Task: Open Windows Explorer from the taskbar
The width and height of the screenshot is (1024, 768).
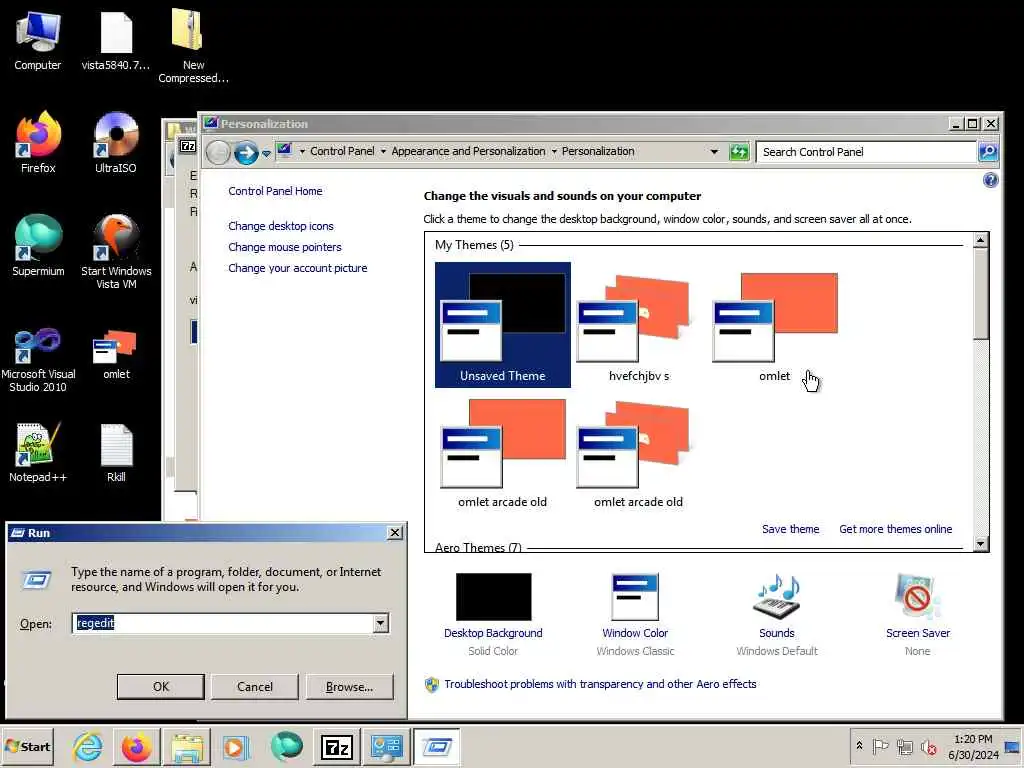Action: (187, 746)
